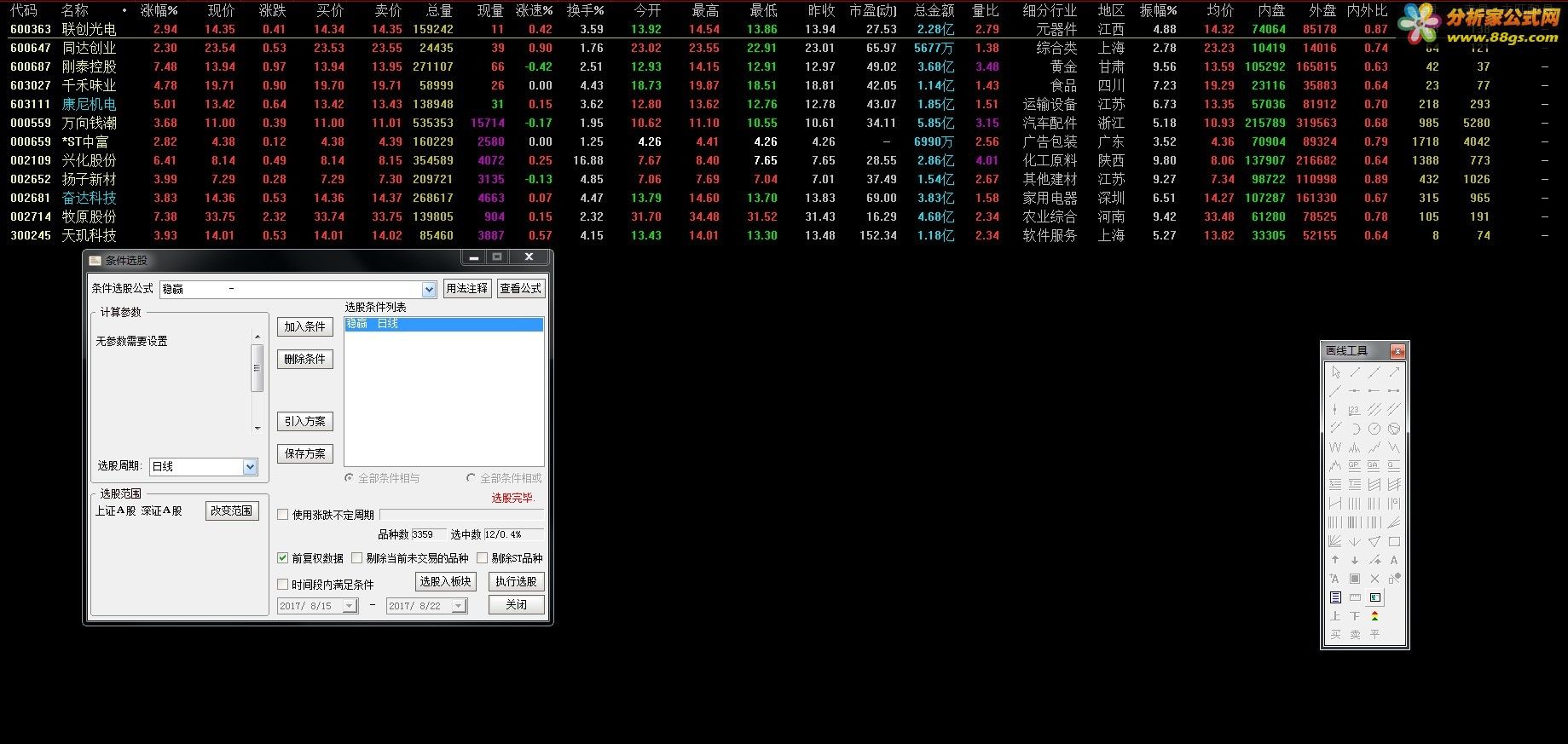
Task: Select the ruler measuring tool
Action: click(x=1354, y=597)
